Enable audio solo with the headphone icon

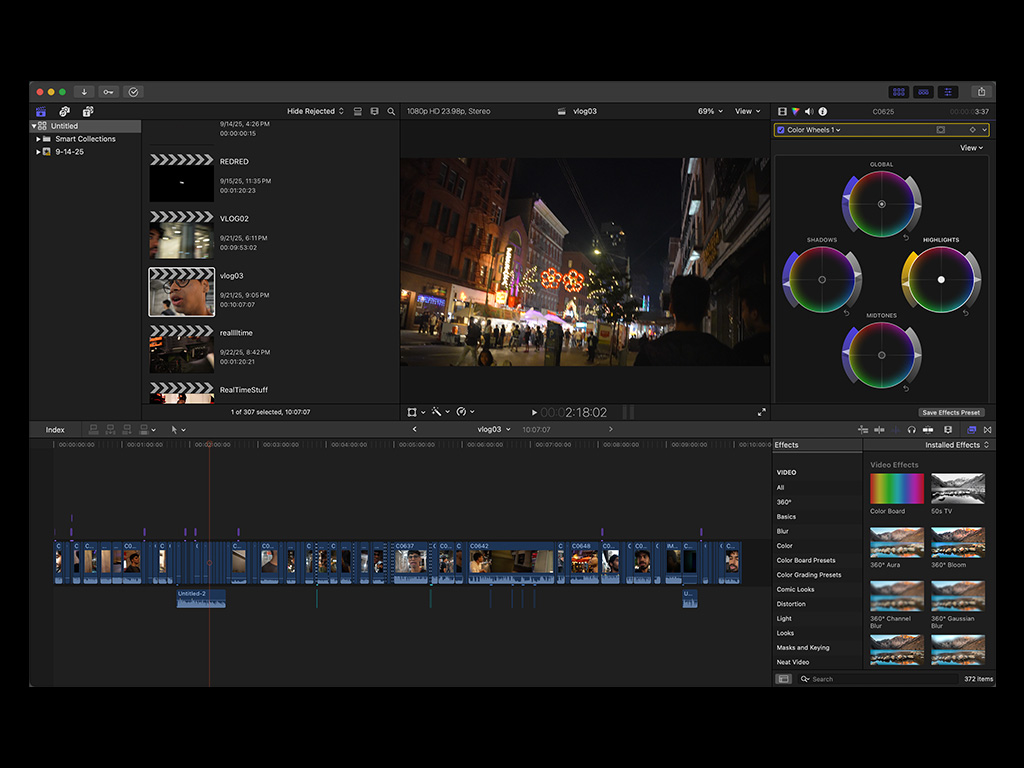[910, 429]
